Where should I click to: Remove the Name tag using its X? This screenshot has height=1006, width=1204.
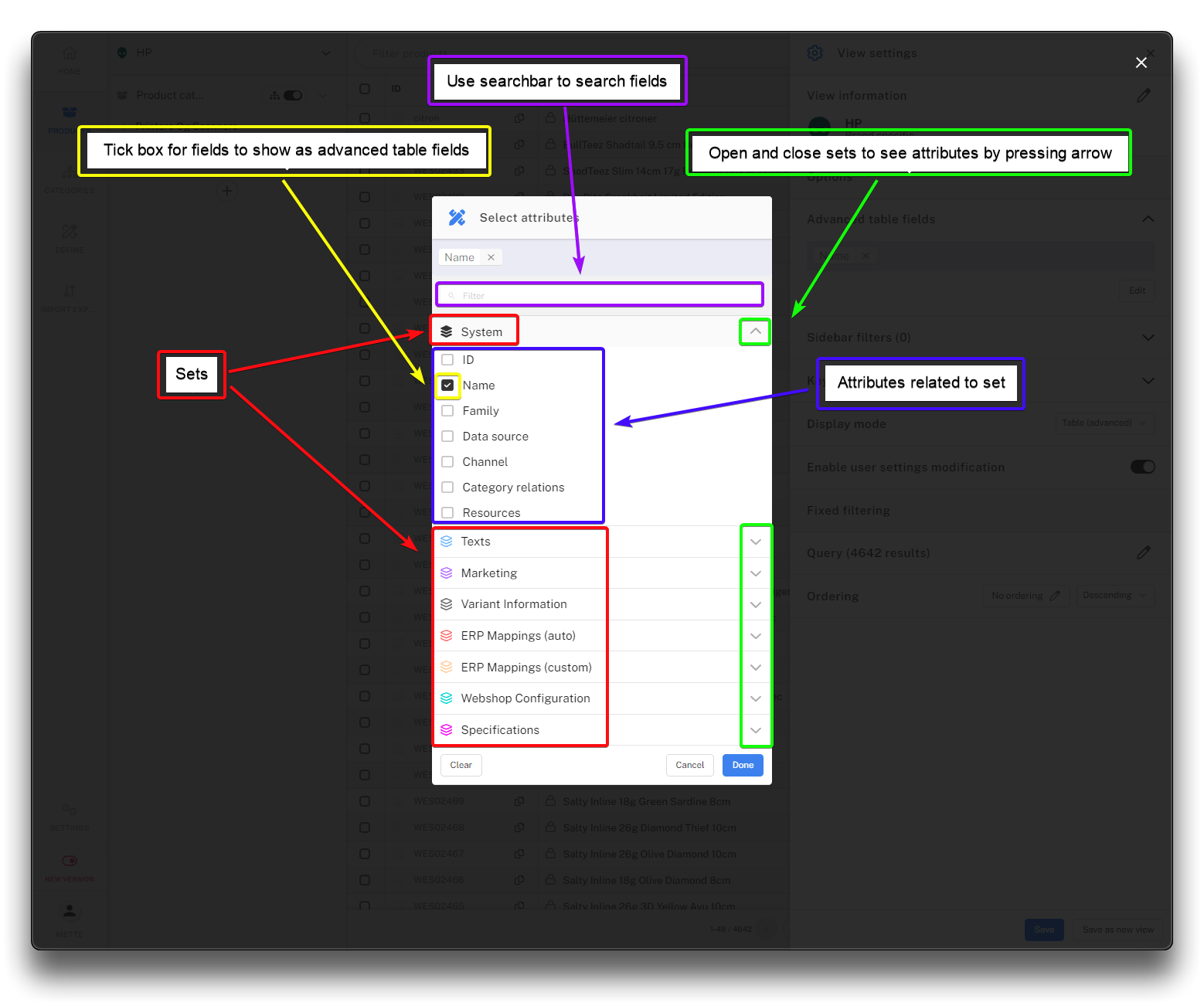pyautogui.click(x=491, y=257)
